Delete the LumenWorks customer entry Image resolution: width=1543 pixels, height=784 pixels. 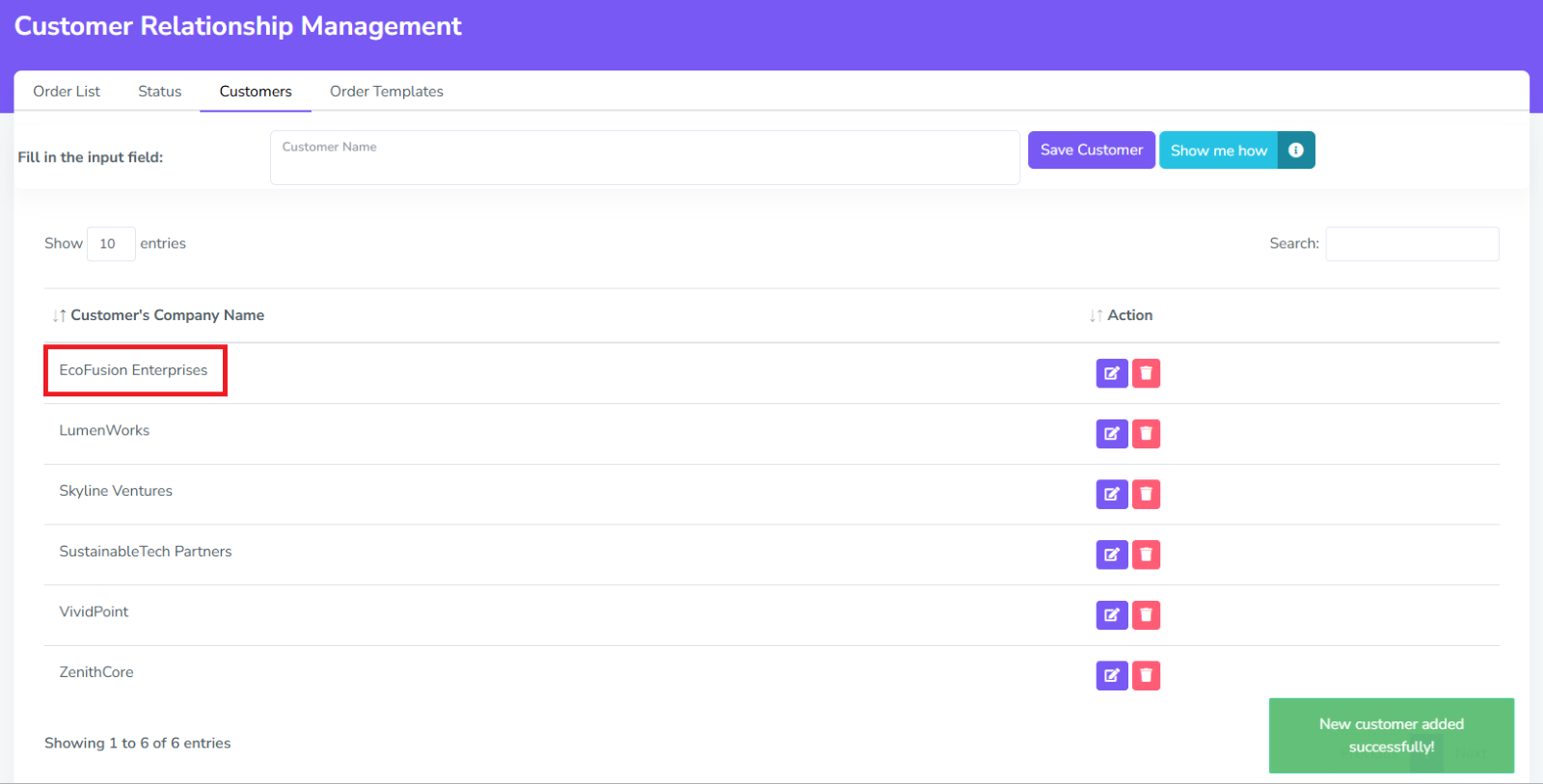pos(1146,434)
